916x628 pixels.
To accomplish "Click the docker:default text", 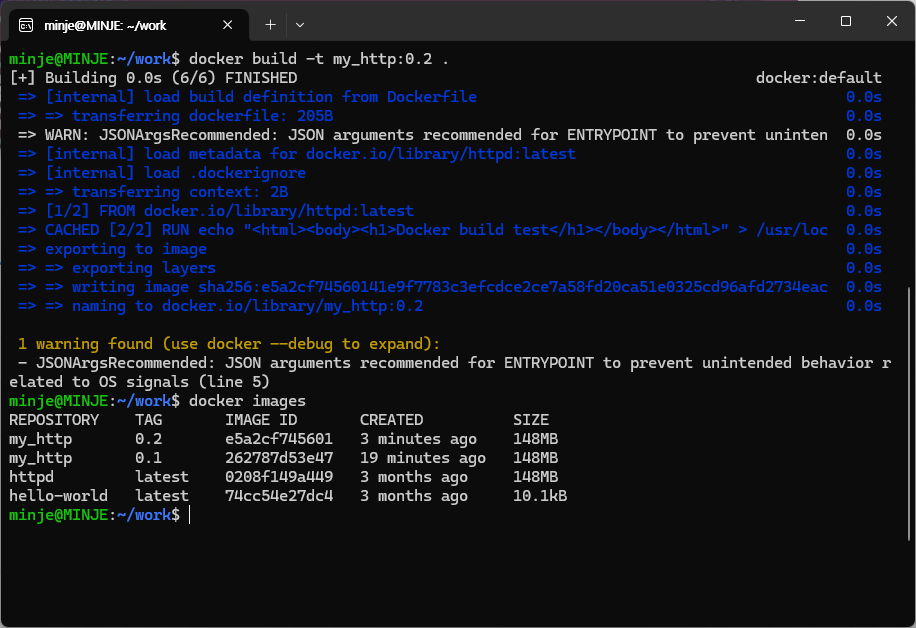I will pos(818,78).
